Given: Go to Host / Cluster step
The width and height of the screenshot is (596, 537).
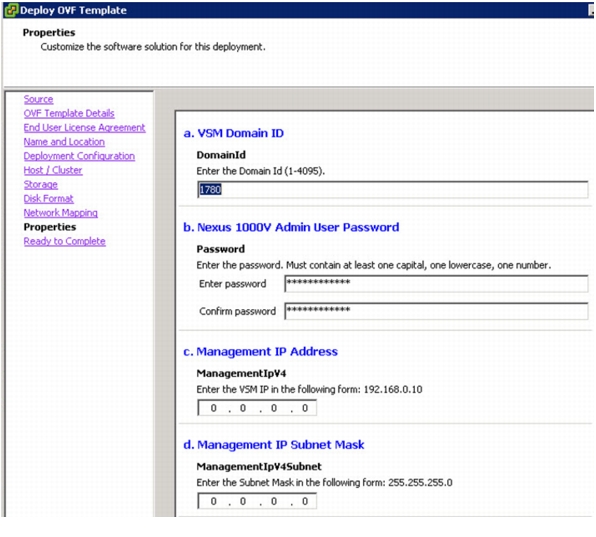Looking at the screenshot, I should coord(53,170).
